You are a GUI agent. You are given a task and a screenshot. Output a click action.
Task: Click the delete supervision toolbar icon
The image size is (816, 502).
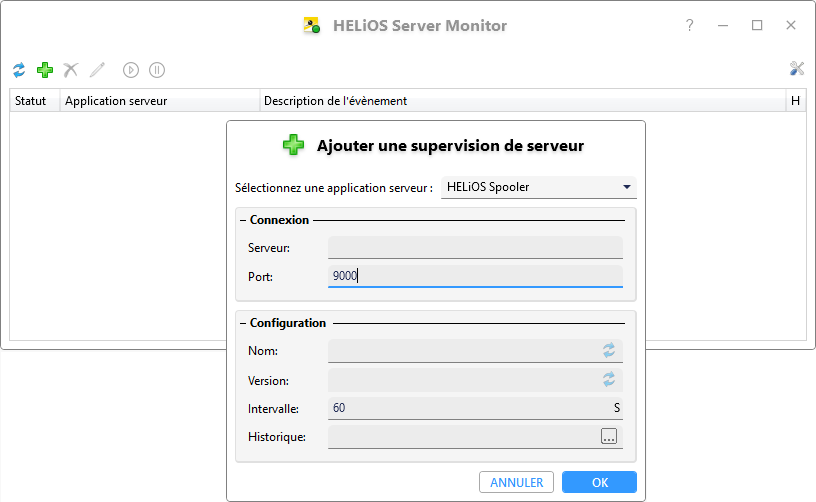(x=71, y=70)
